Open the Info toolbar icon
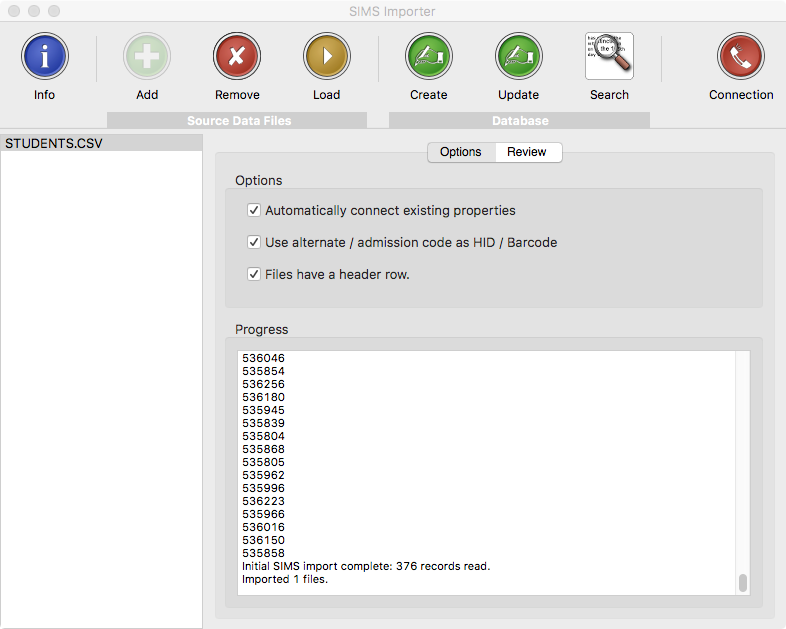This screenshot has width=786, height=629. 45,56
